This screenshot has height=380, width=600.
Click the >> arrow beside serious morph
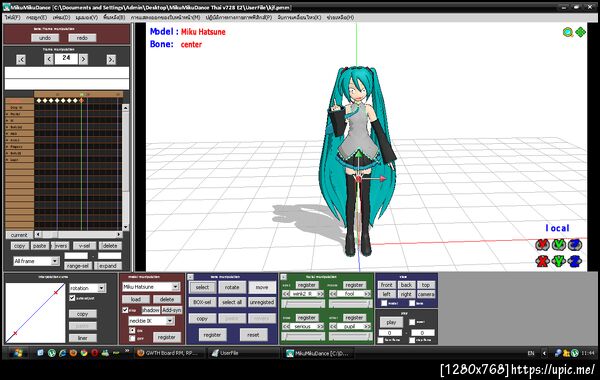320,326
